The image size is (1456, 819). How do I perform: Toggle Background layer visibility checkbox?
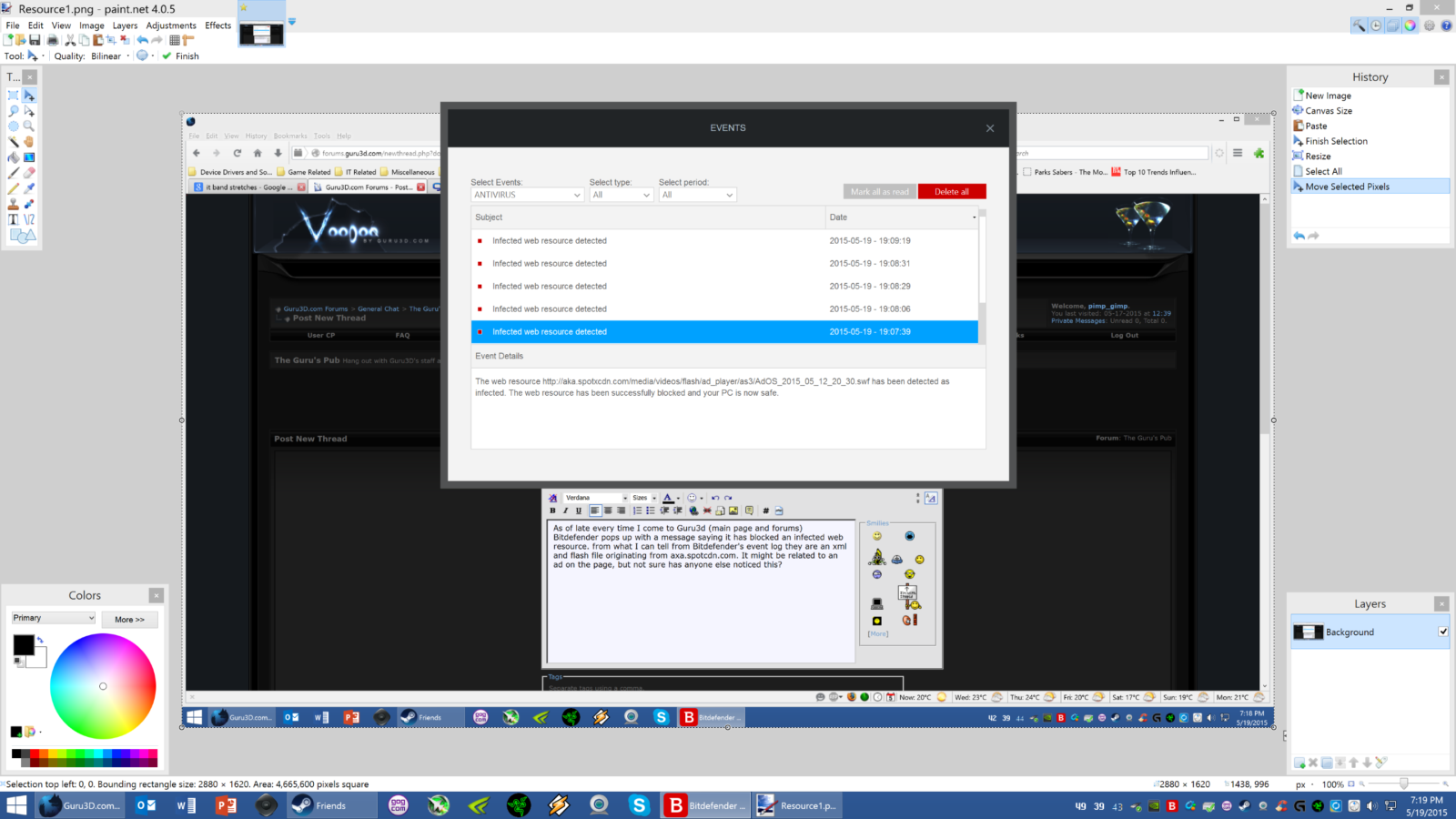click(1442, 632)
